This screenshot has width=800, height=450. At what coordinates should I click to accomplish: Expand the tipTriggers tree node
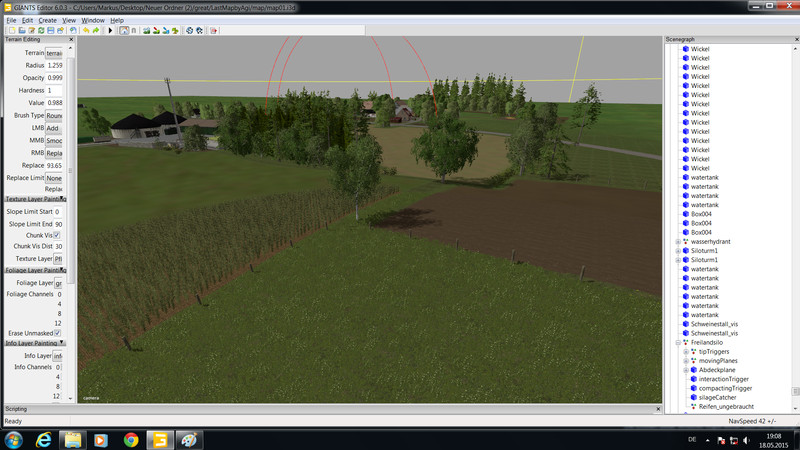click(685, 352)
